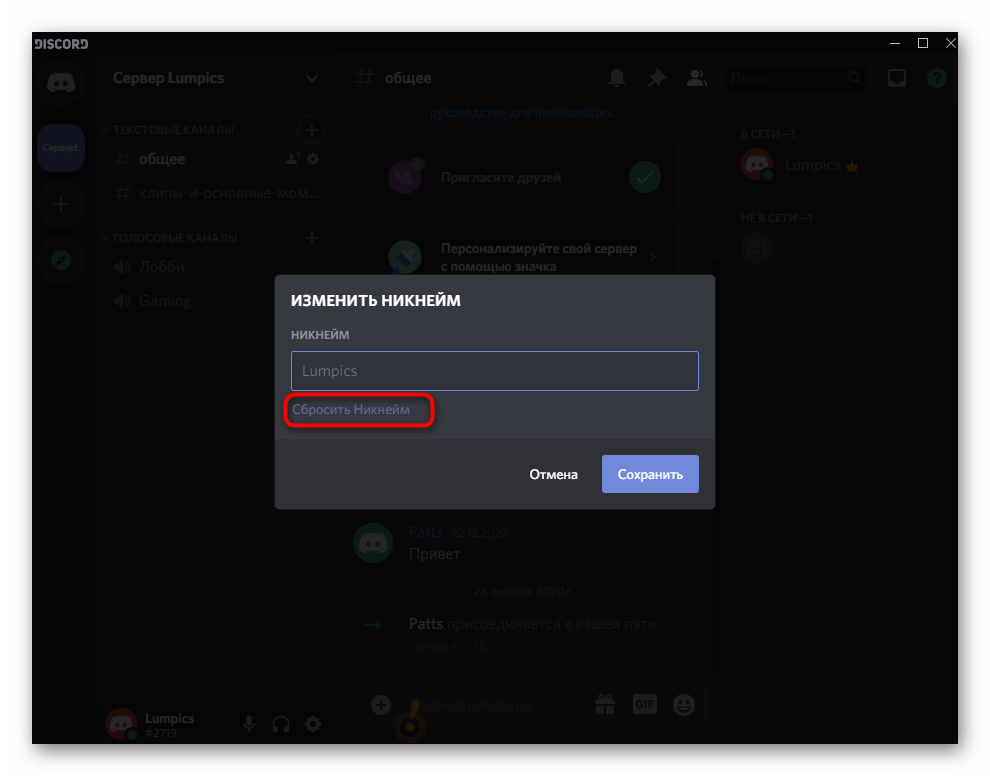The width and height of the screenshot is (990, 776).
Task: Toggle the member list visibility
Action: point(696,78)
